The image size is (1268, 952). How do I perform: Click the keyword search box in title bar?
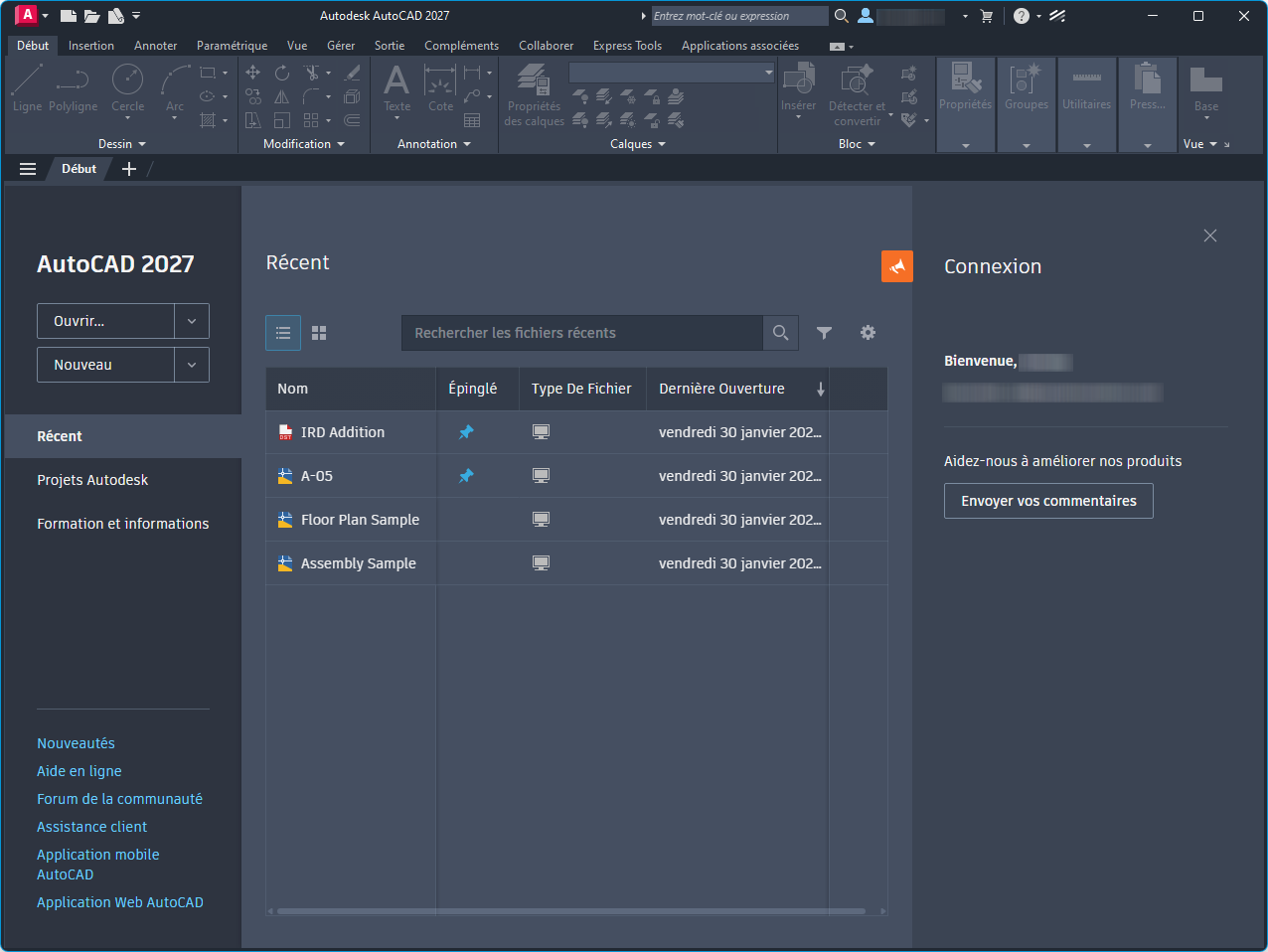click(739, 16)
